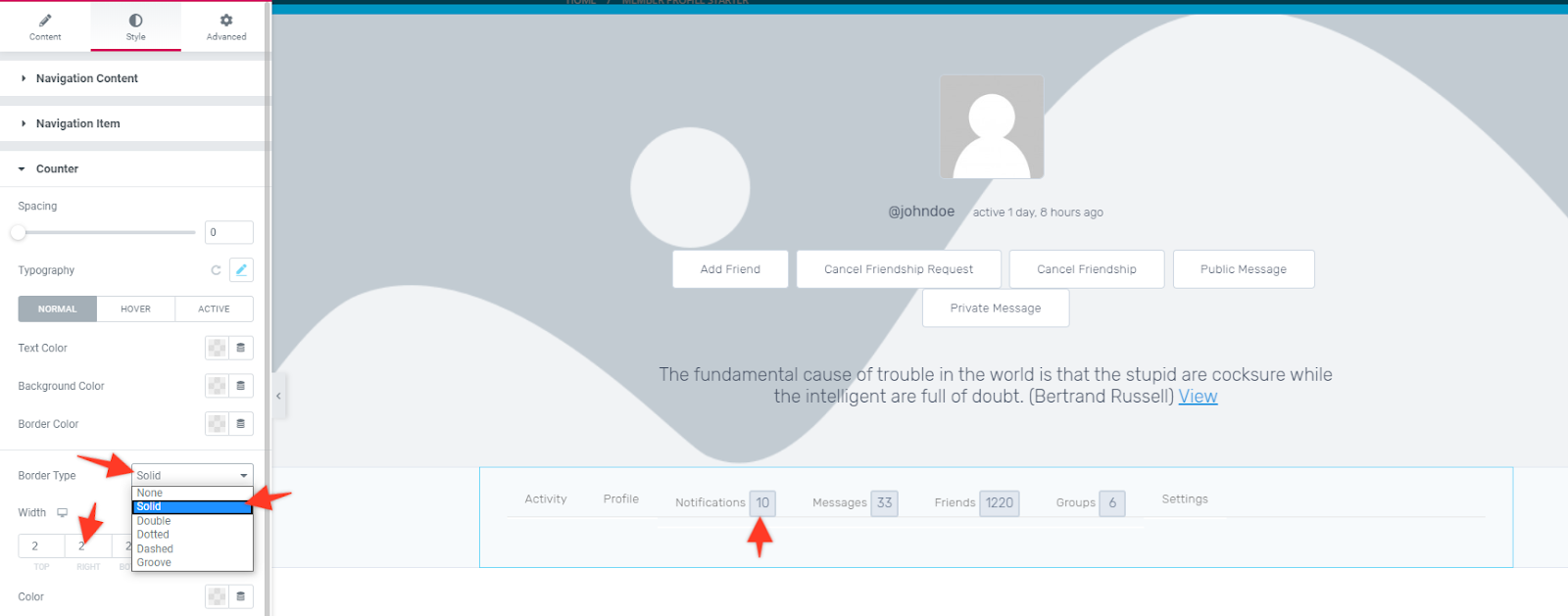
Task: Select the HOVER state tab
Action: coord(135,308)
